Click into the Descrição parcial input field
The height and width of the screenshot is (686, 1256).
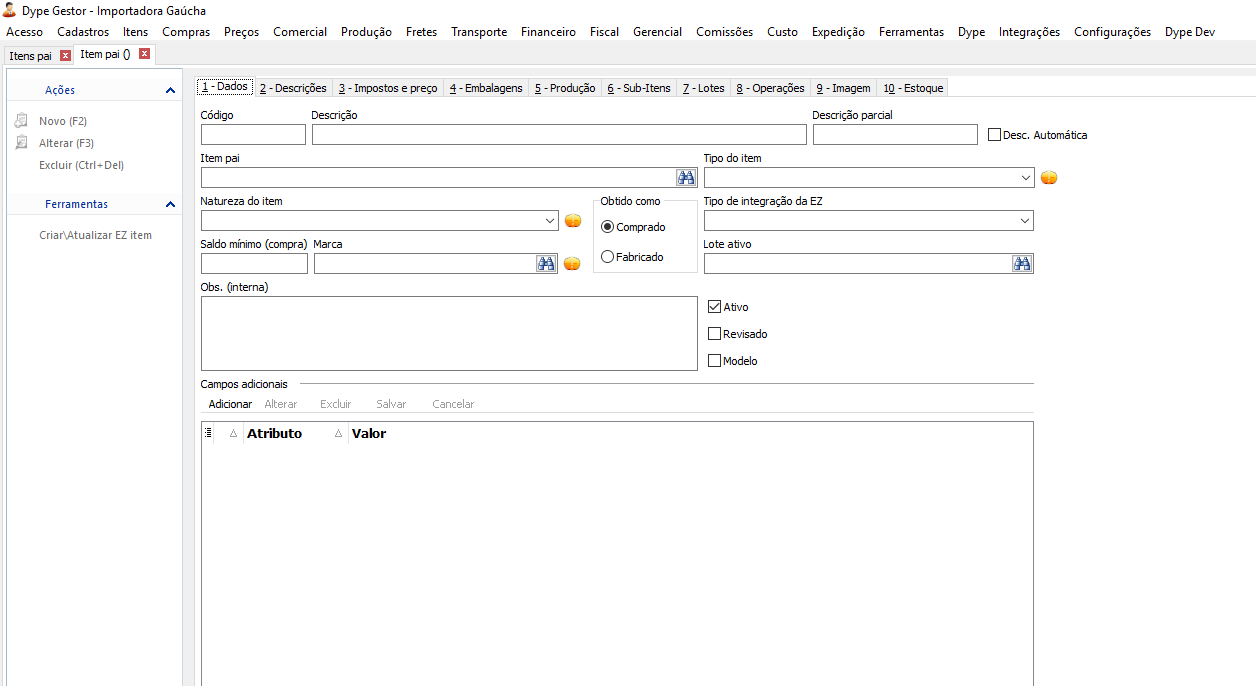tap(895, 135)
